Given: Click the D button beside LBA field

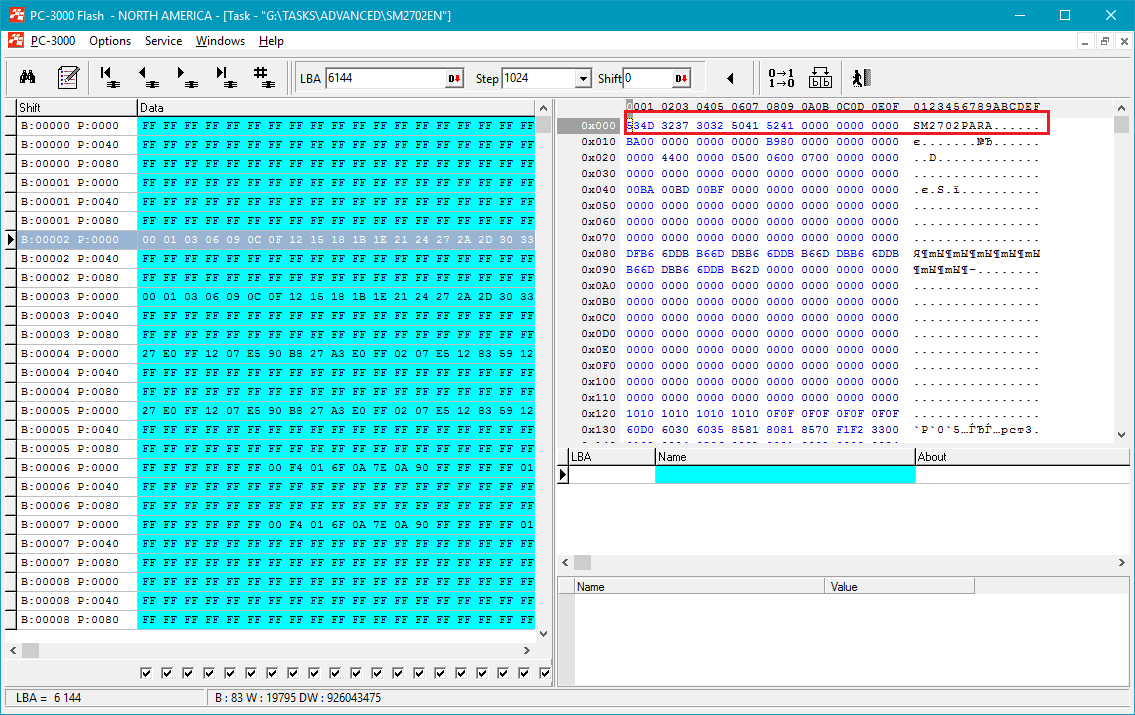Looking at the screenshot, I should [x=455, y=78].
